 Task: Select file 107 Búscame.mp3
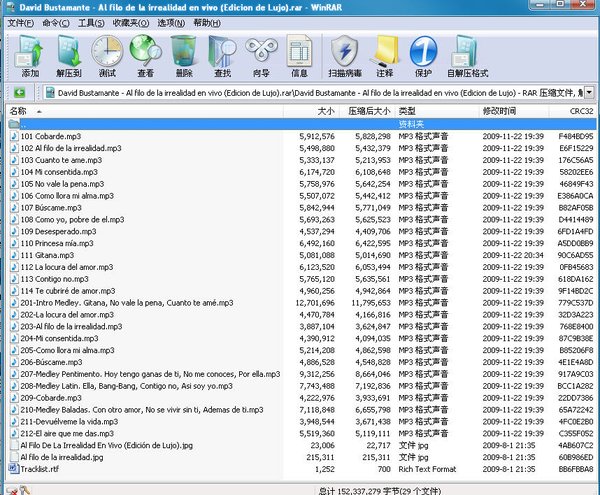[x=51, y=207]
